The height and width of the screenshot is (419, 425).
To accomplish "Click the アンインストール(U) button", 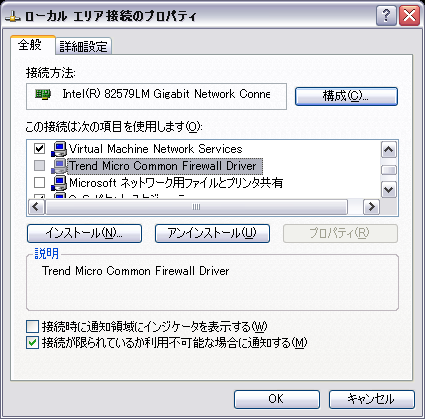I will [212, 233].
